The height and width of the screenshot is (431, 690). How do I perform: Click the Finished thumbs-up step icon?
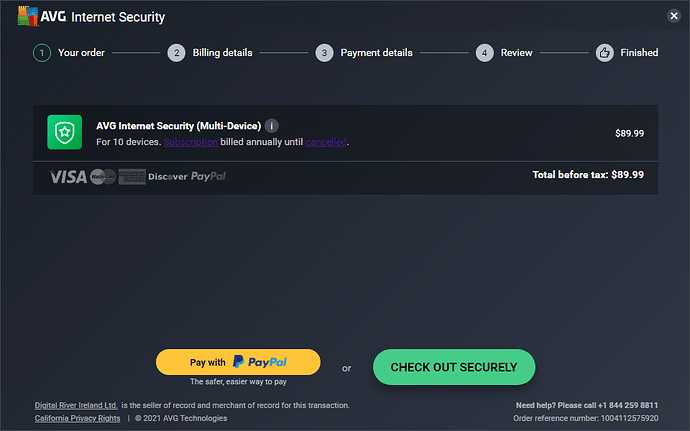coord(604,53)
